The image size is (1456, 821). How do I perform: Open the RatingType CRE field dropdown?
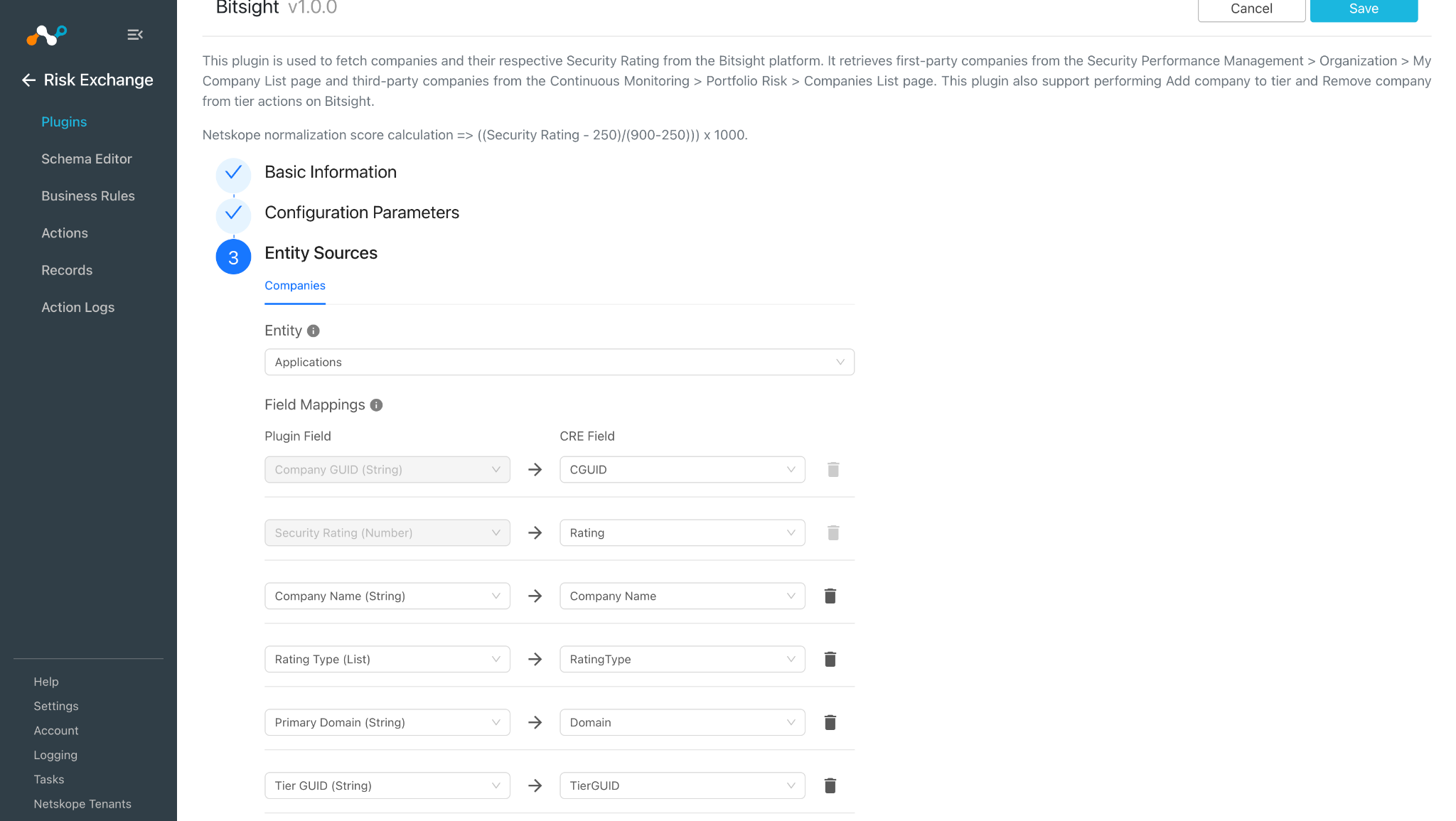(x=682, y=660)
